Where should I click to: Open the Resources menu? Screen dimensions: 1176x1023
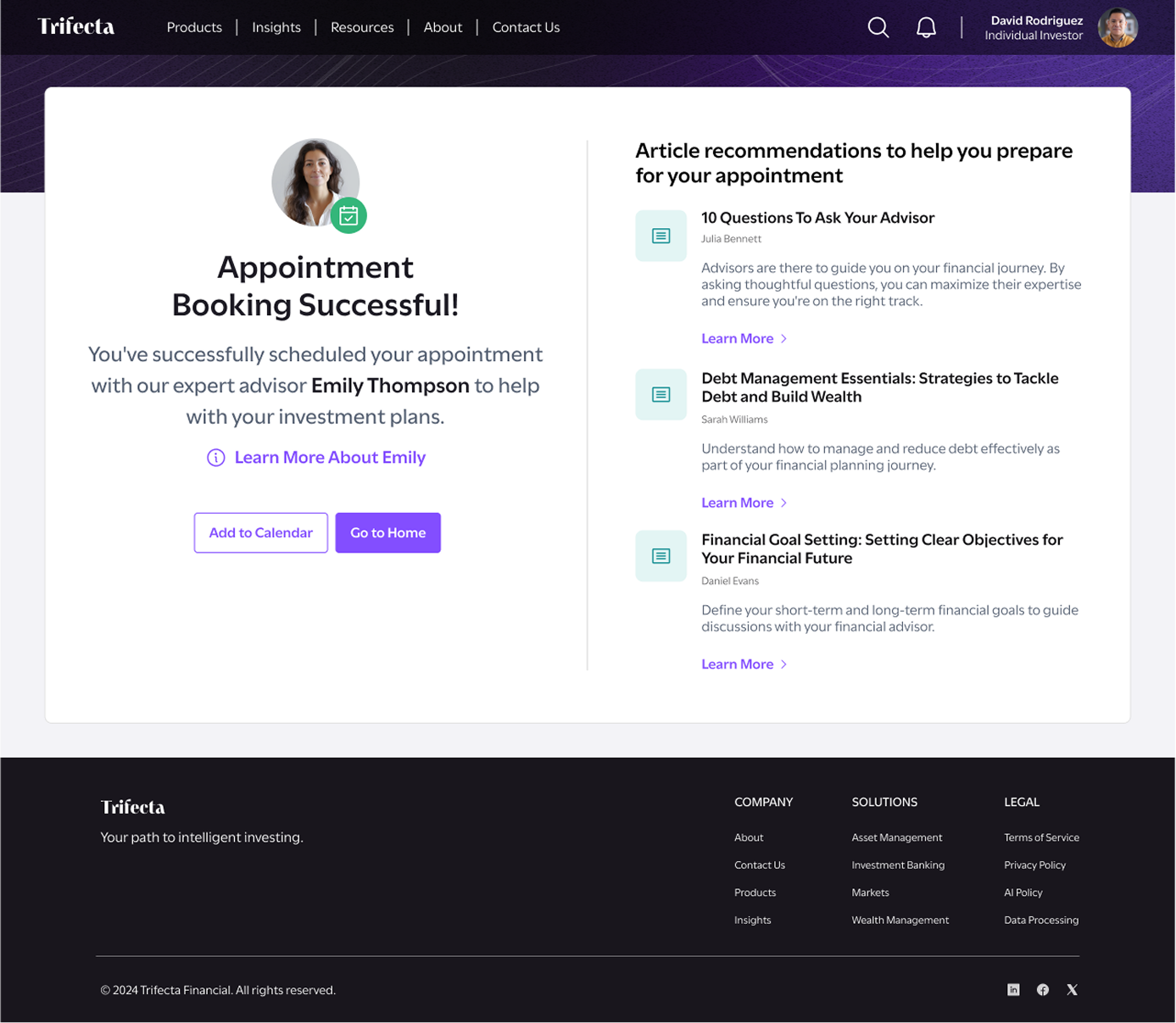[x=362, y=27]
